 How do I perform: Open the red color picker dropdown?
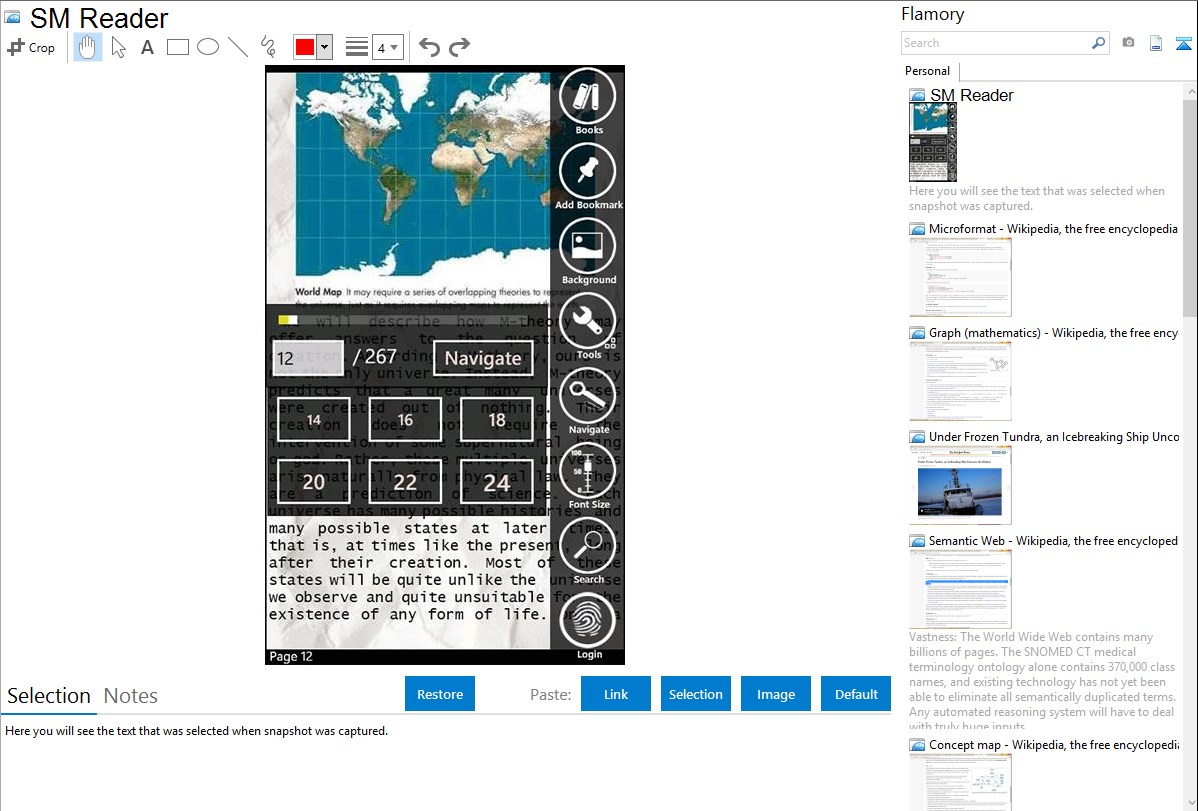(324, 47)
